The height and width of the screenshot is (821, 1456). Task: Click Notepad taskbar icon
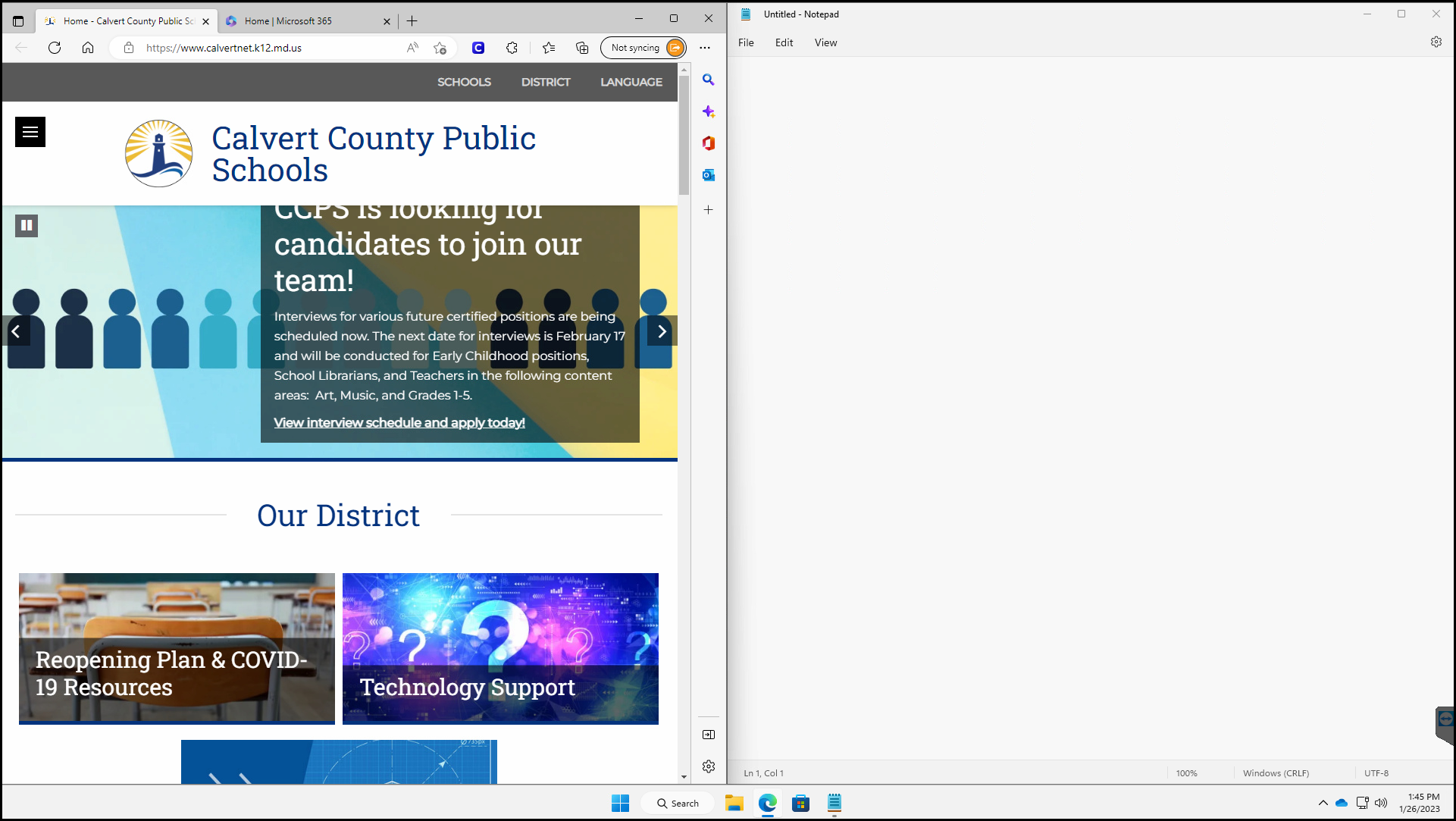[834, 803]
